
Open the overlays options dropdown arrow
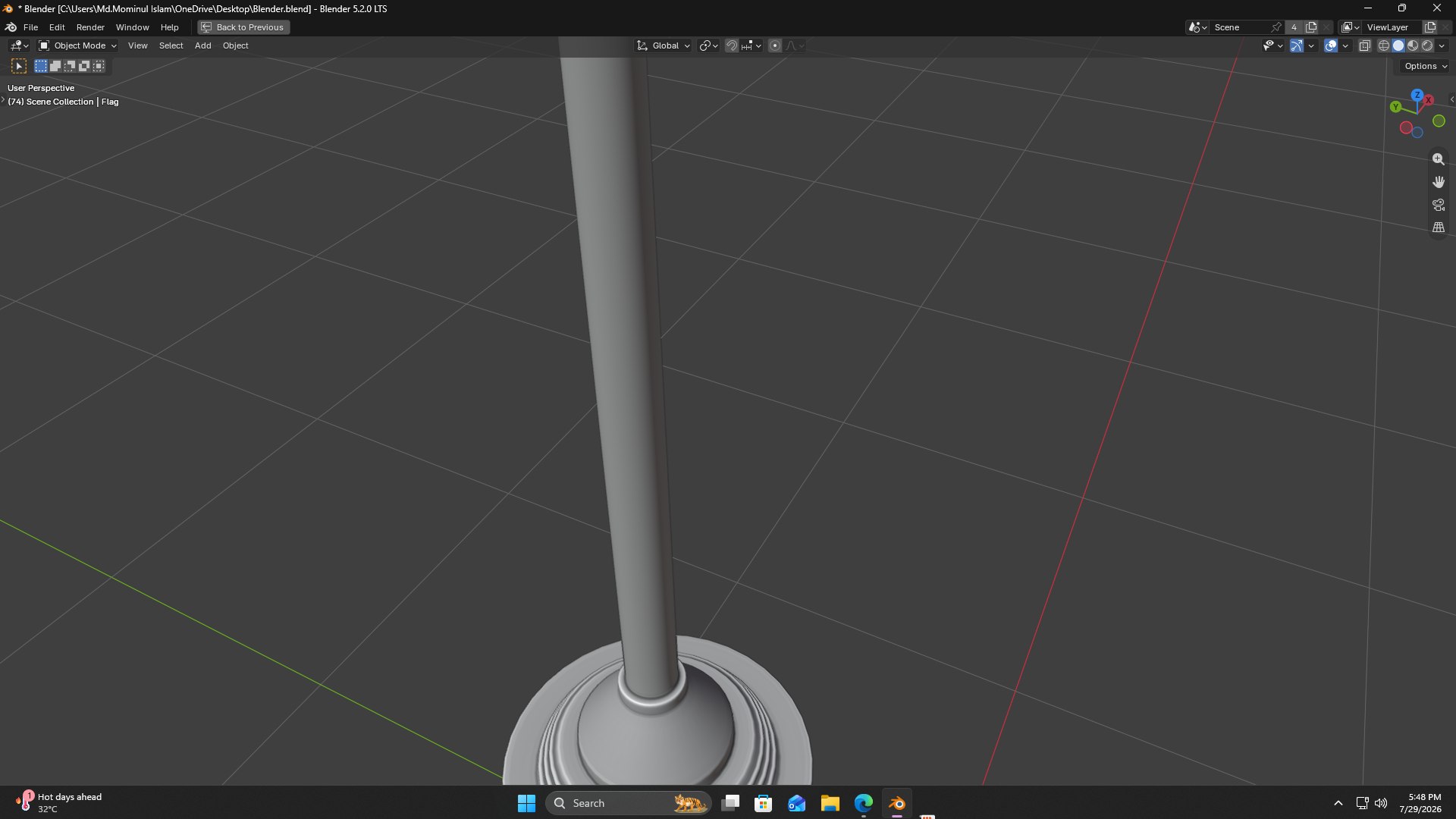coord(1345,45)
